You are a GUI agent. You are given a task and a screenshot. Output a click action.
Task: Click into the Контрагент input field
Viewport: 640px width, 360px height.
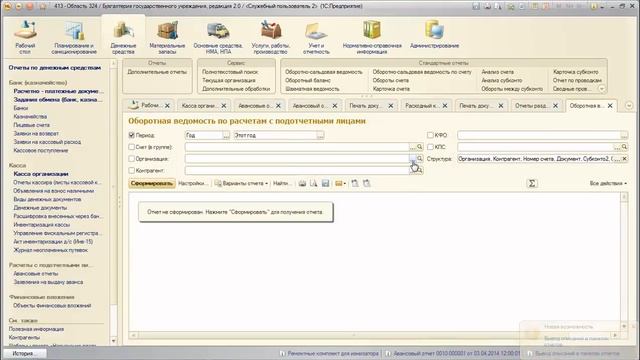(297, 171)
